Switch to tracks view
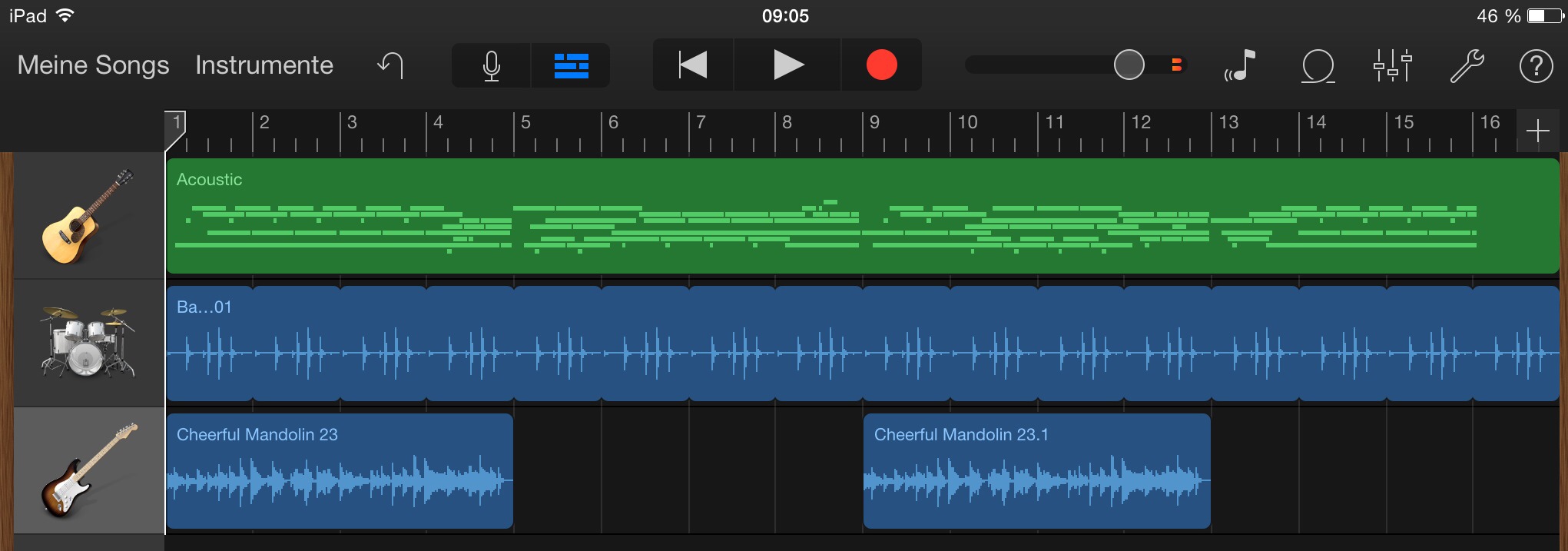Screen dimensions: 1568x551 click(x=571, y=65)
